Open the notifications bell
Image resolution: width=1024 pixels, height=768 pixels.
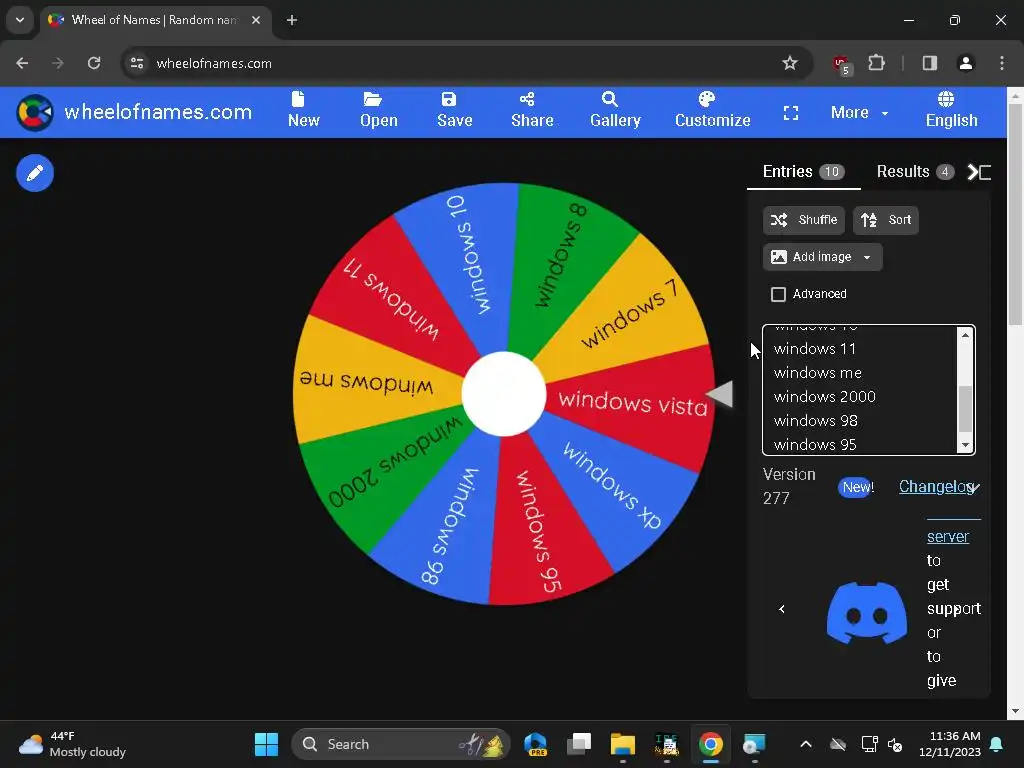[997, 744]
